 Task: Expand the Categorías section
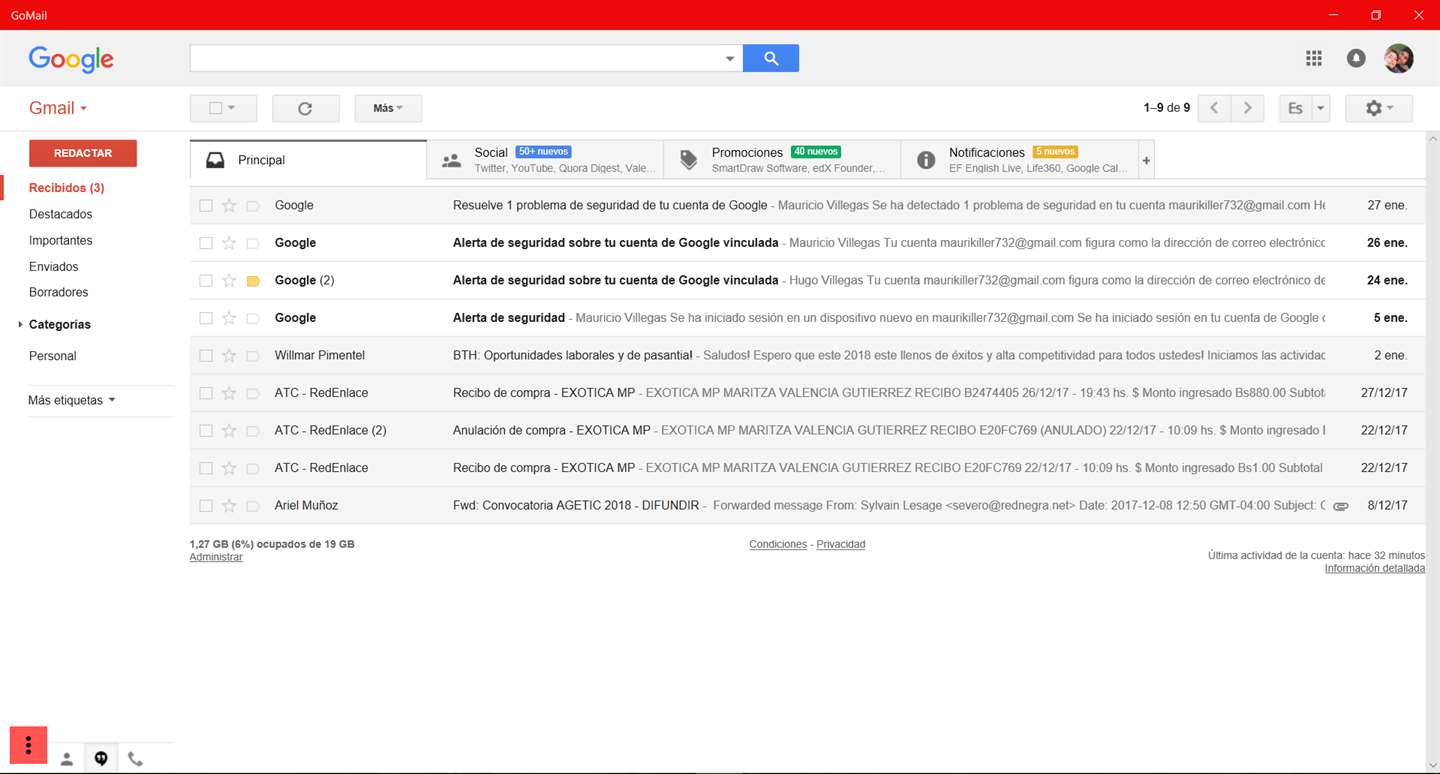(21, 324)
